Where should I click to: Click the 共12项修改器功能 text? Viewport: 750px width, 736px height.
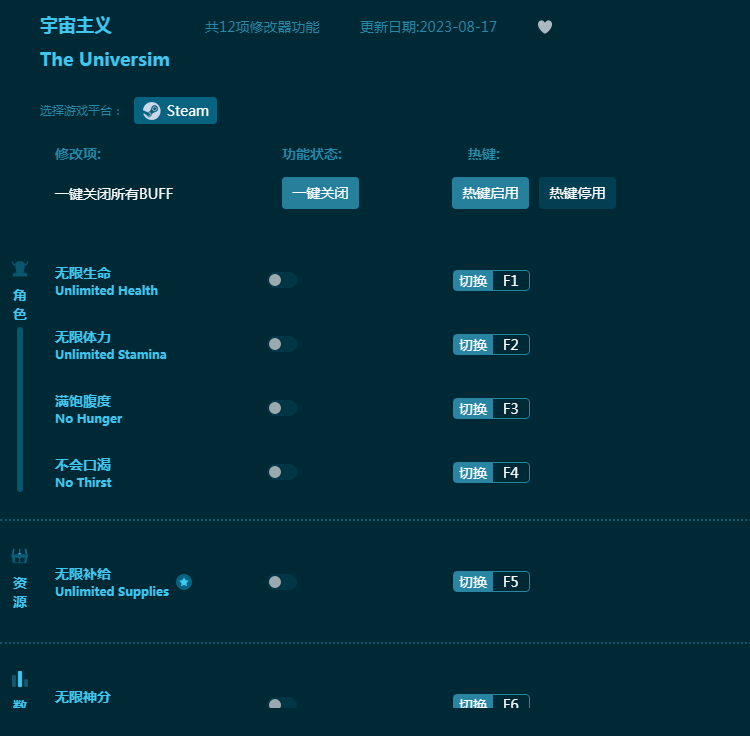coord(262,27)
